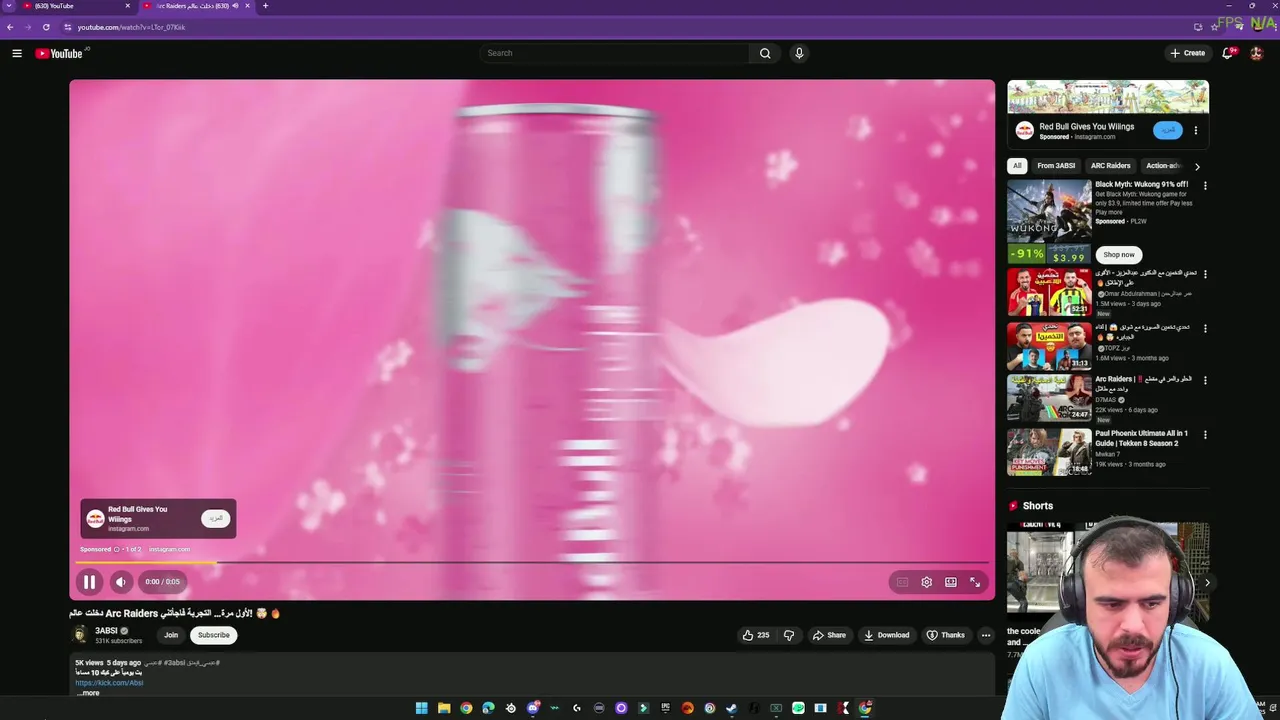Open options for Paul Phoenix guide video
The width and height of the screenshot is (1280, 720).
click(x=1204, y=435)
